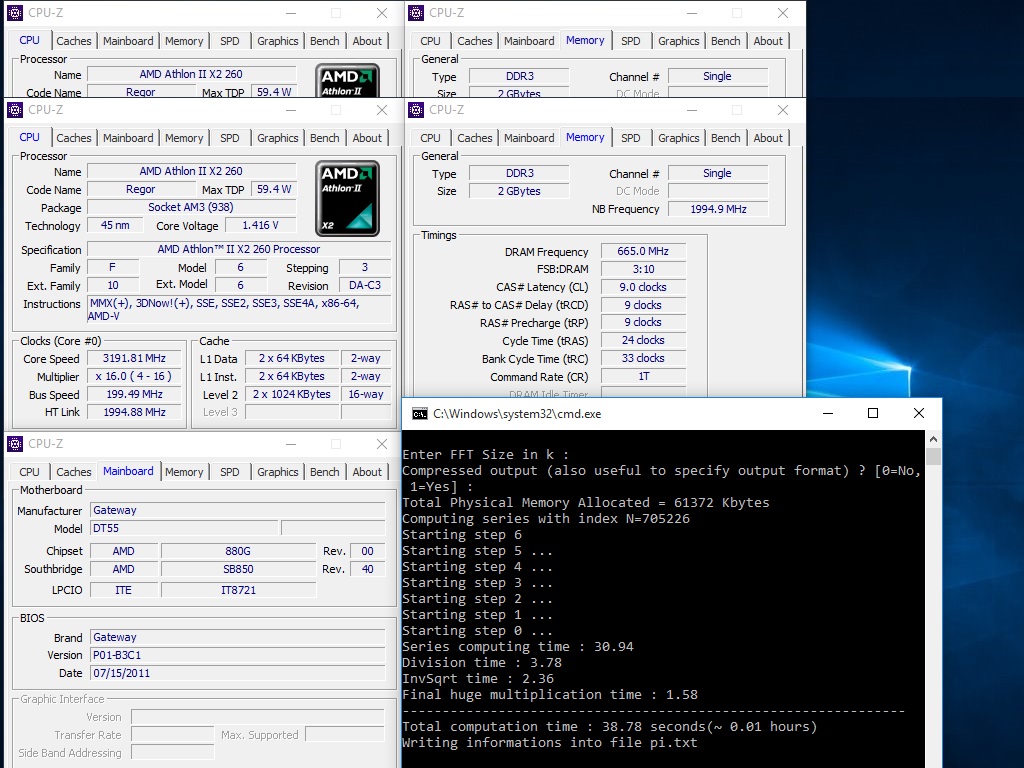This screenshot has width=1024, height=768.
Task: Click the cmd scrollbar up arrow
Action: pyautogui.click(x=933, y=439)
